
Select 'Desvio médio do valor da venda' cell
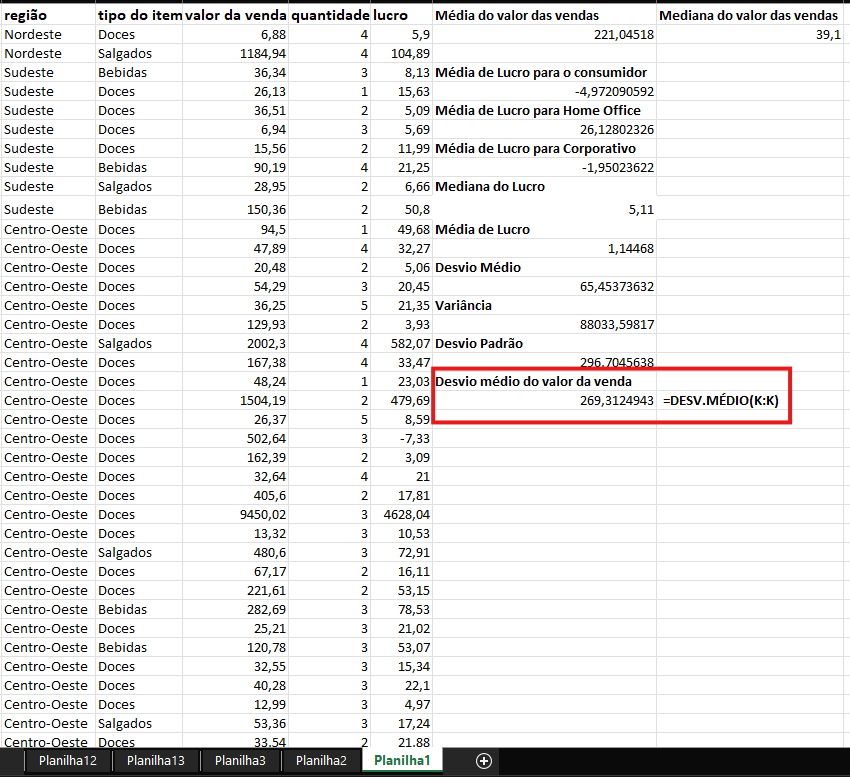pyautogui.click(x=544, y=381)
